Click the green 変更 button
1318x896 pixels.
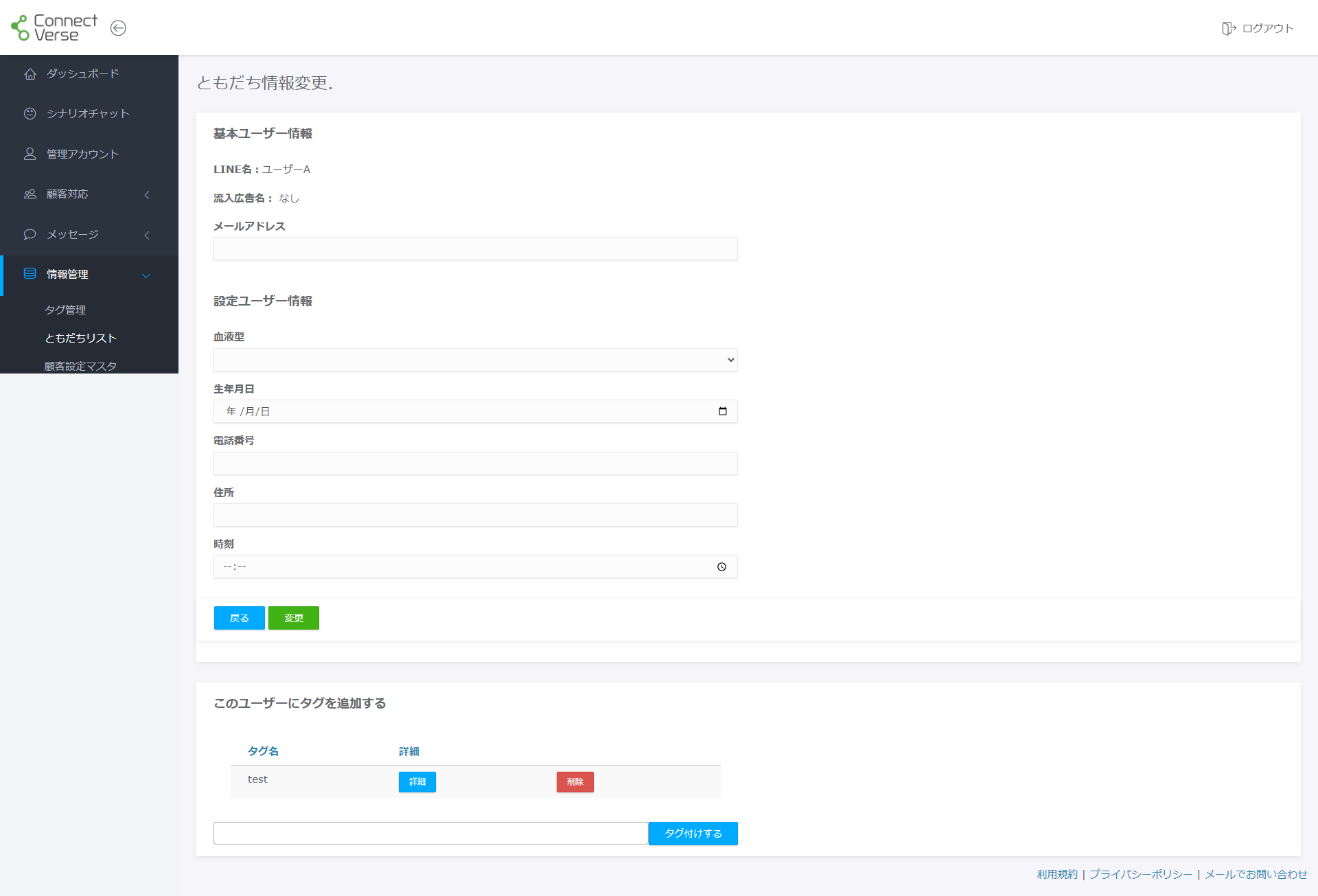pos(294,618)
